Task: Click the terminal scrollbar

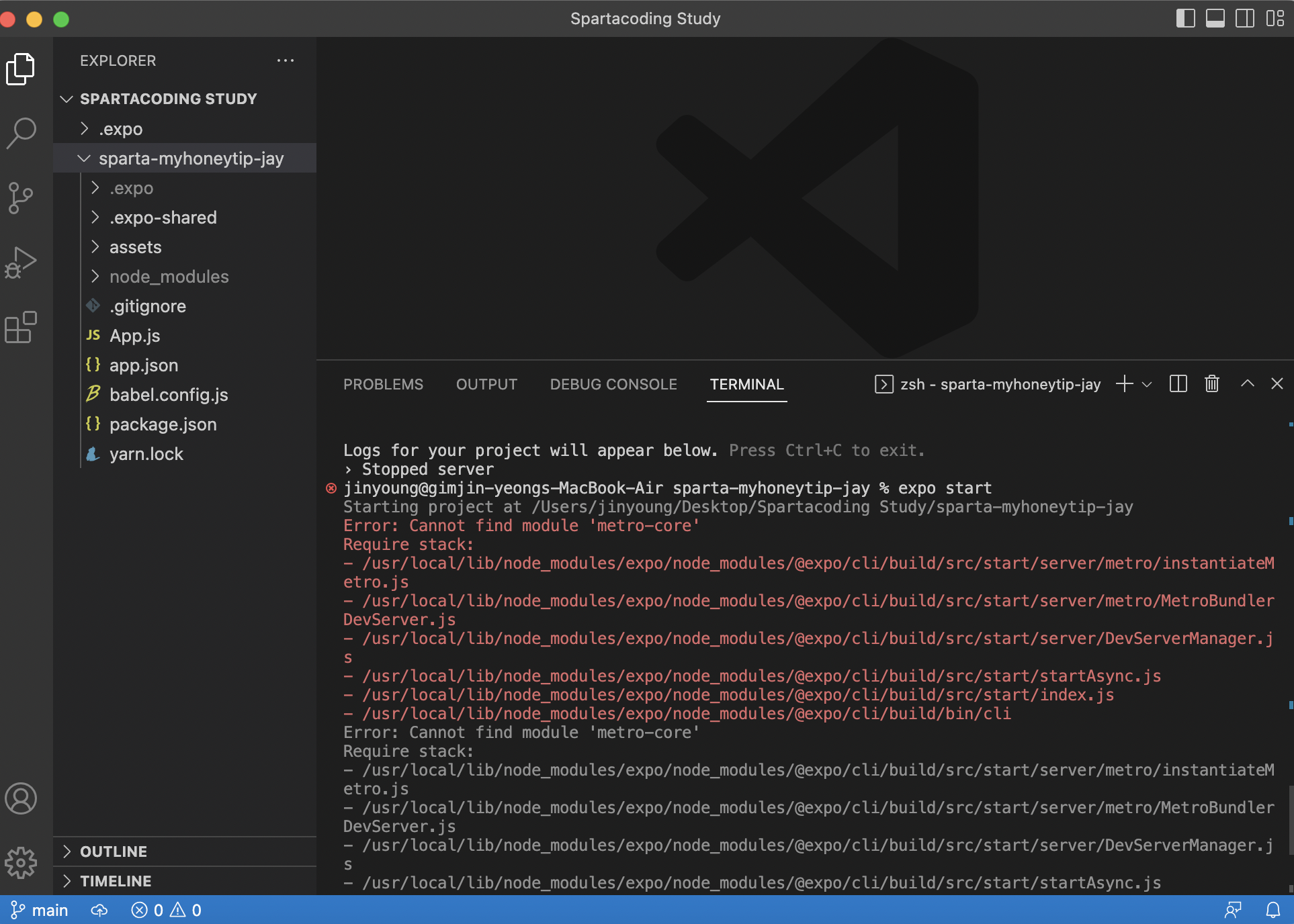Action: click(1291, 819)
